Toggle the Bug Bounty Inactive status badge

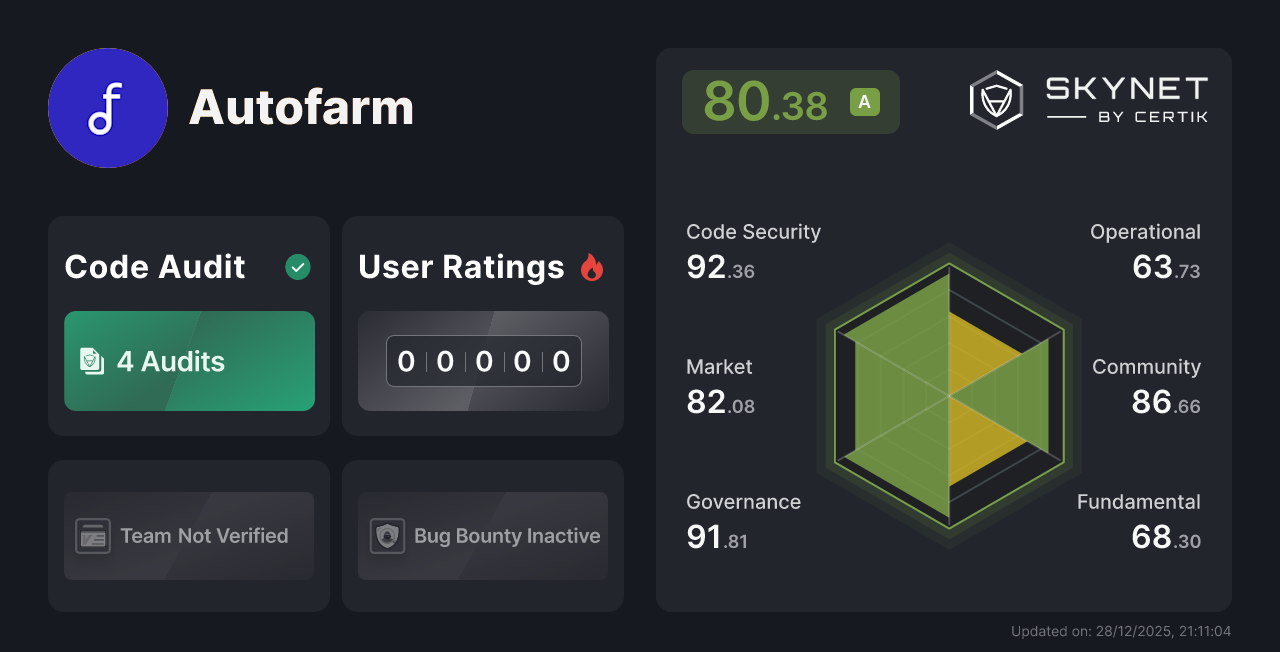[482, 536]
